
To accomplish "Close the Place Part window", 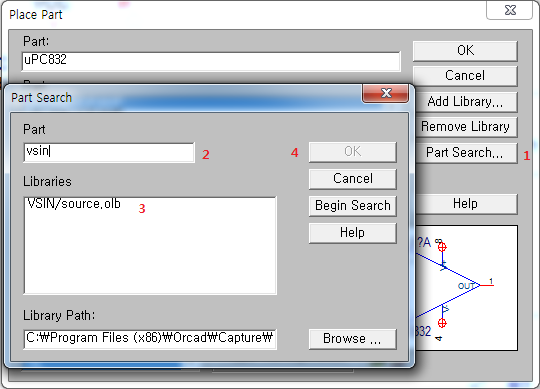I will click(x=510, y=10).
